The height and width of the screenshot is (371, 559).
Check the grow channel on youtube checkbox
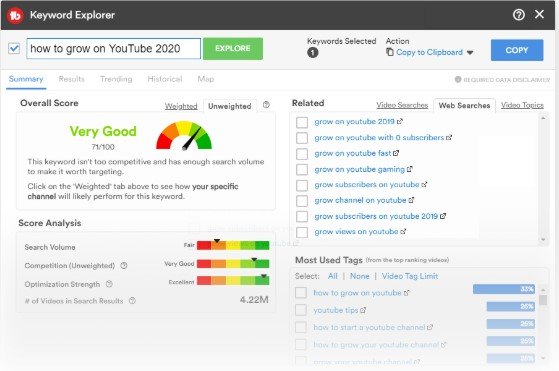tap(302, 201)
